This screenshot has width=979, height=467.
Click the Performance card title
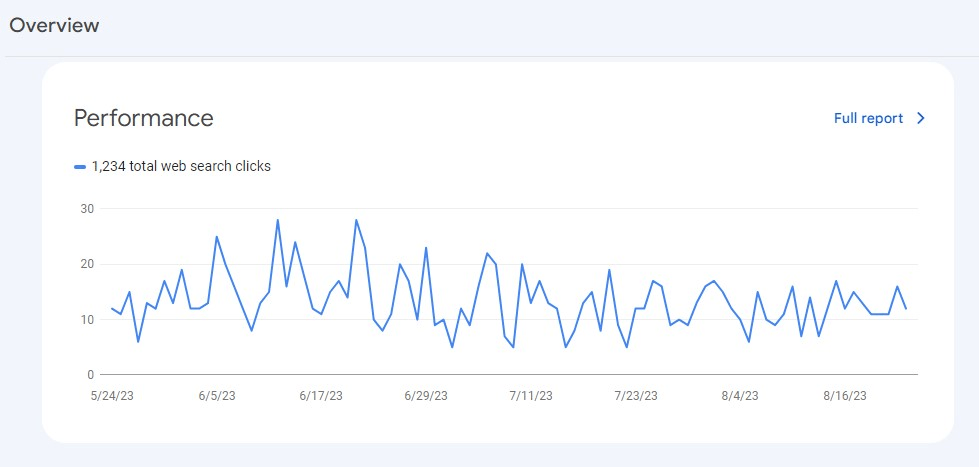click(144, 118)
